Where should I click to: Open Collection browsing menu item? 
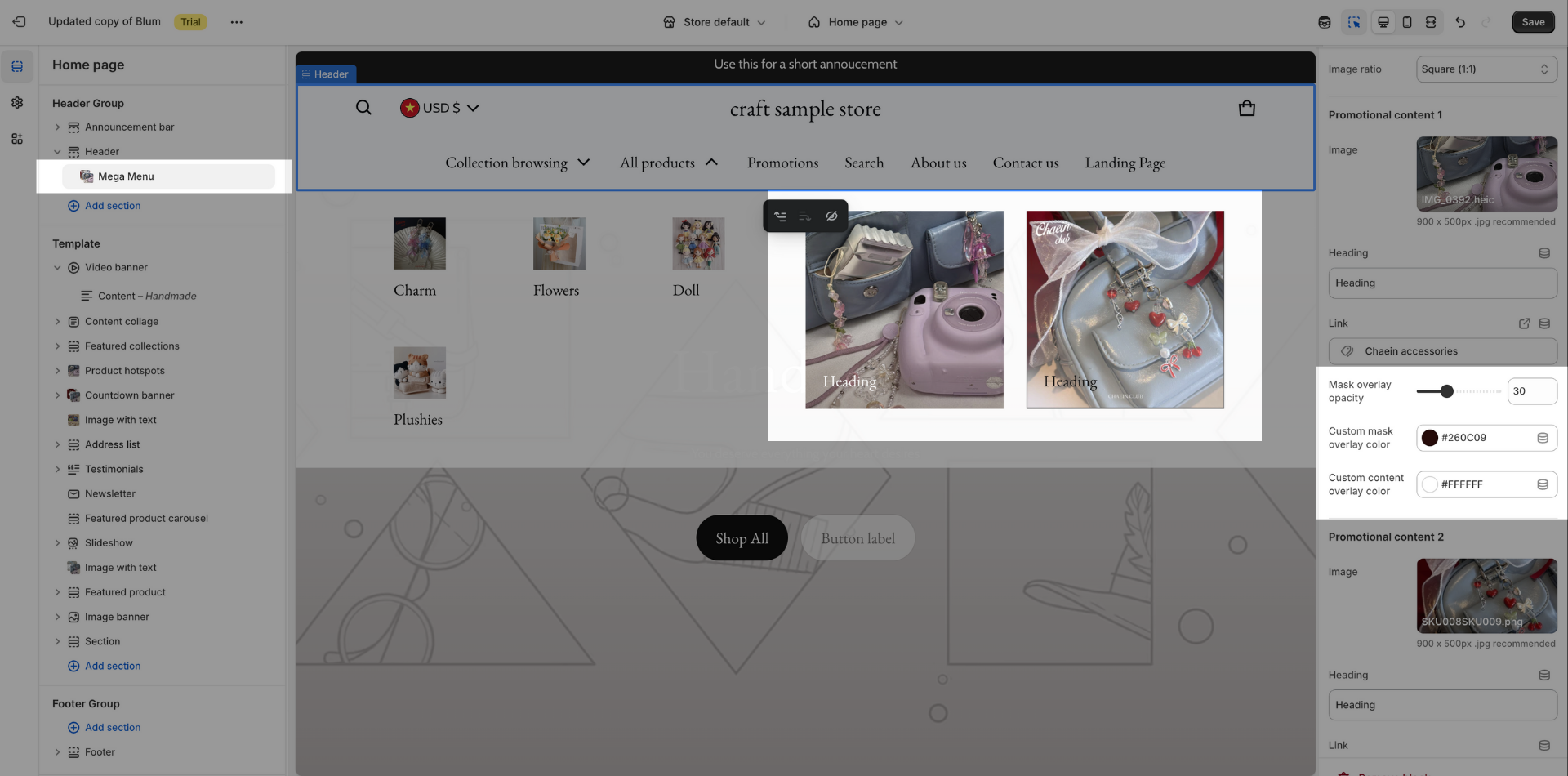tap(518, 163)
